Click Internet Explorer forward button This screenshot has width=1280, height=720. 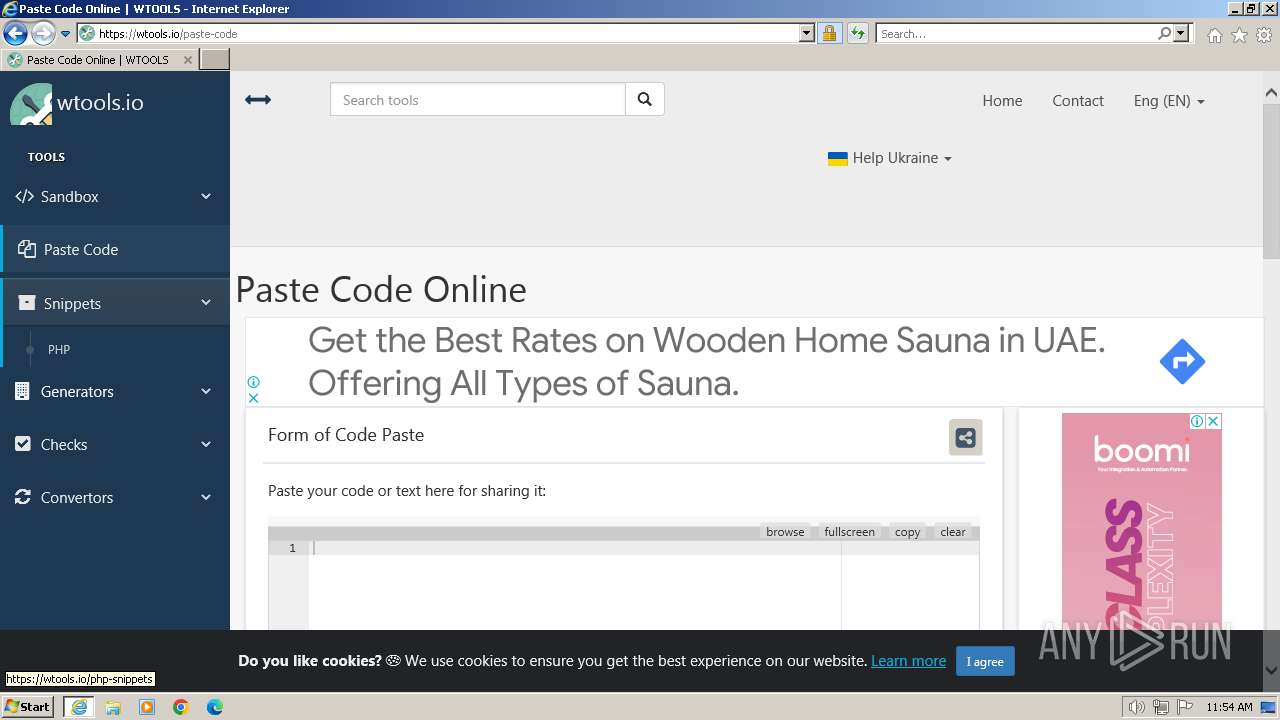click(42, 33)
